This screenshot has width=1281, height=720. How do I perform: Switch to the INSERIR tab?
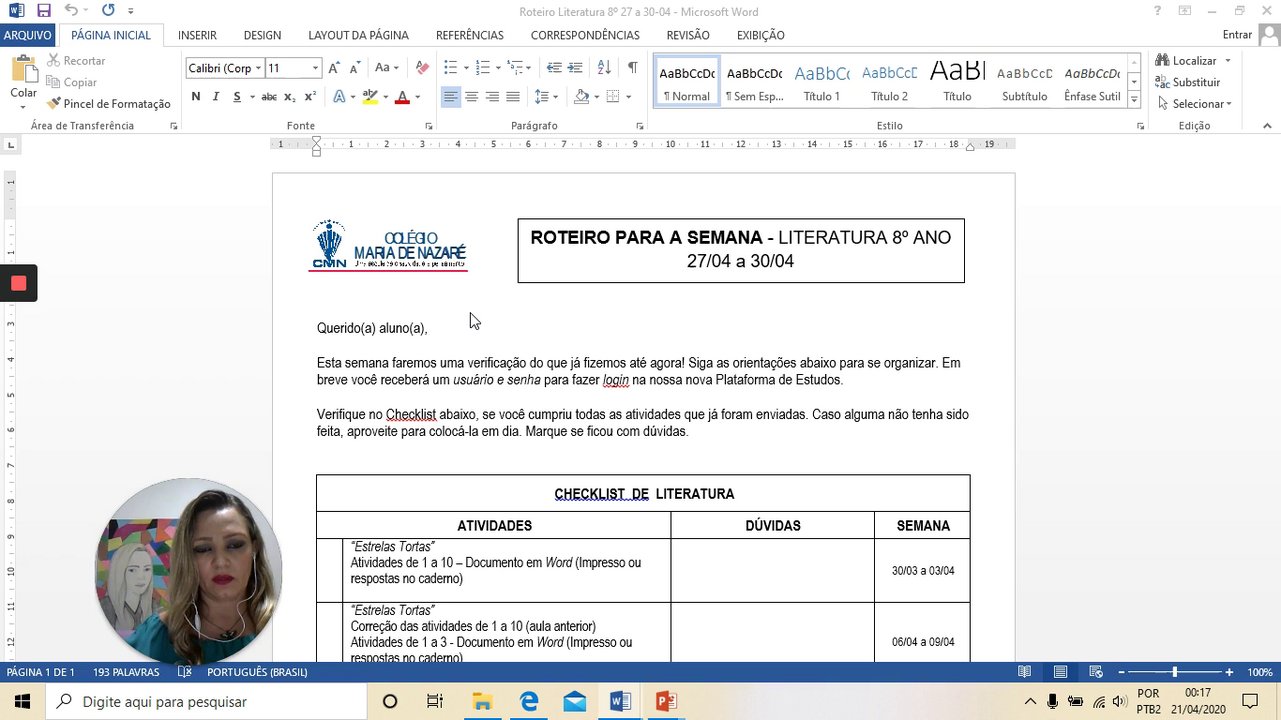197,35
